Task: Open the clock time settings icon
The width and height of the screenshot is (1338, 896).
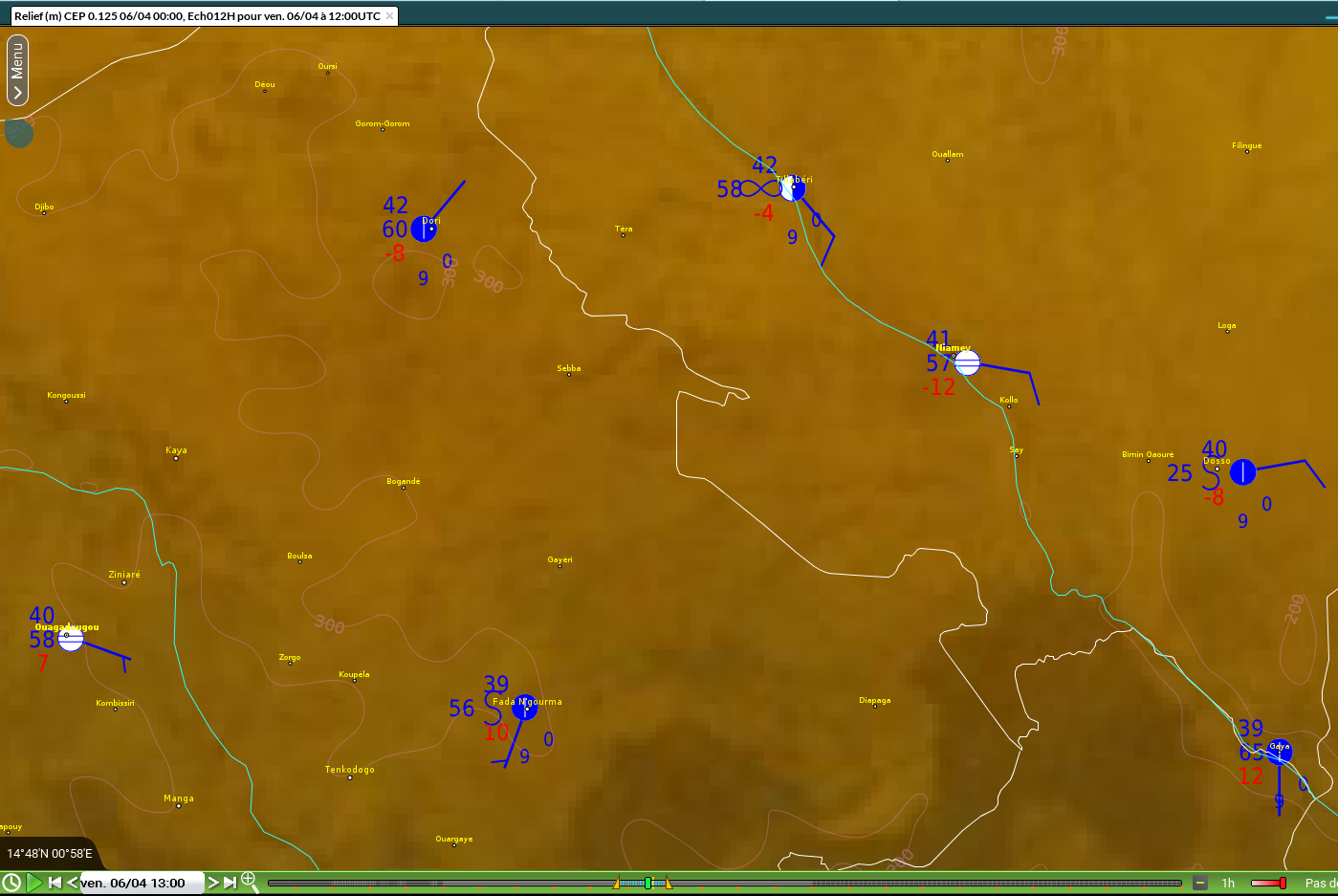Action: coord(11,883)
